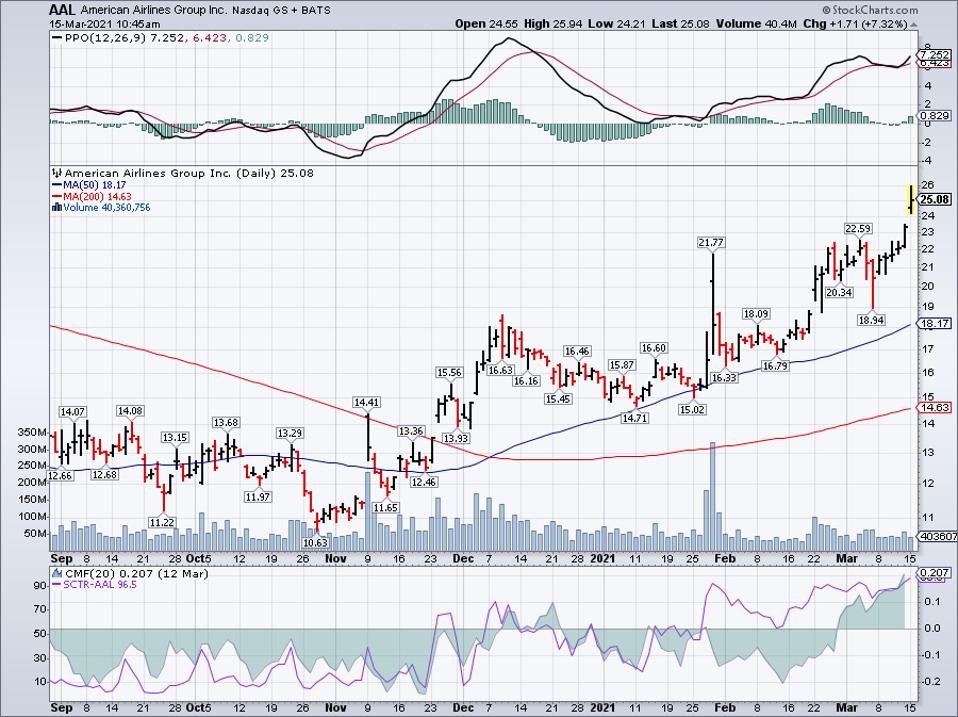This screenshot has width=958, height=717.
Task: Click the 22.59 high price label
Action: tap(858, 228)
